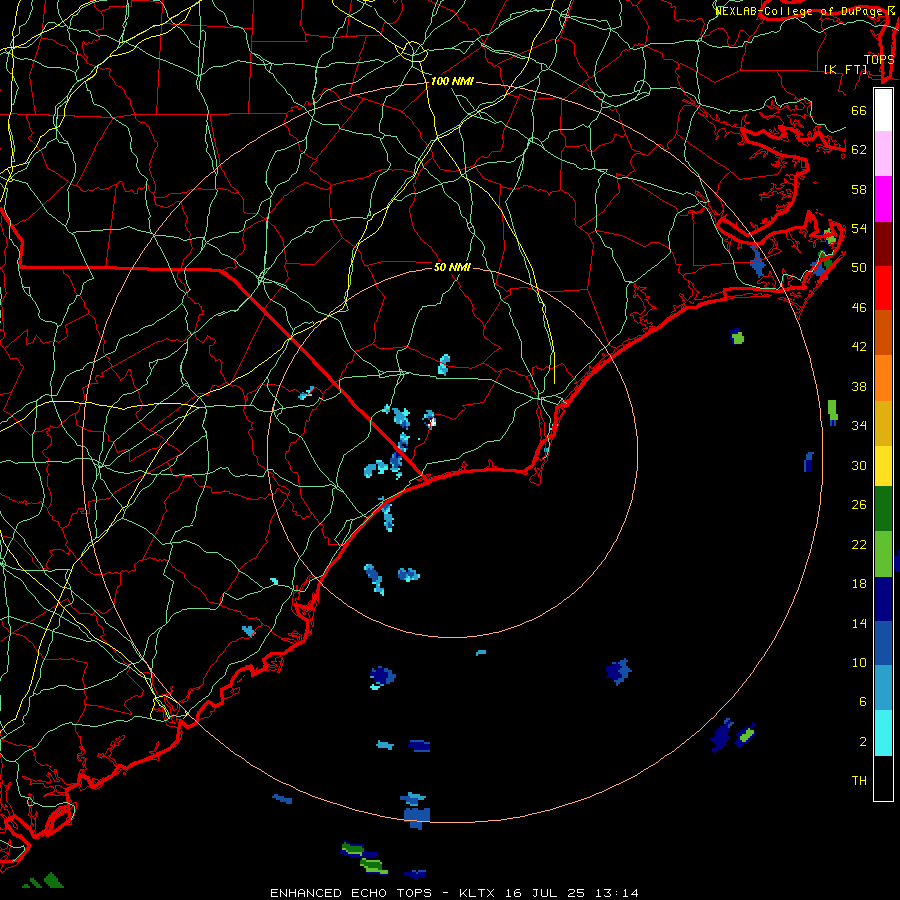Click the medium blue legend swatch
Screen dimensions: 900x900
pyautogui.click(x=883, y=643)
